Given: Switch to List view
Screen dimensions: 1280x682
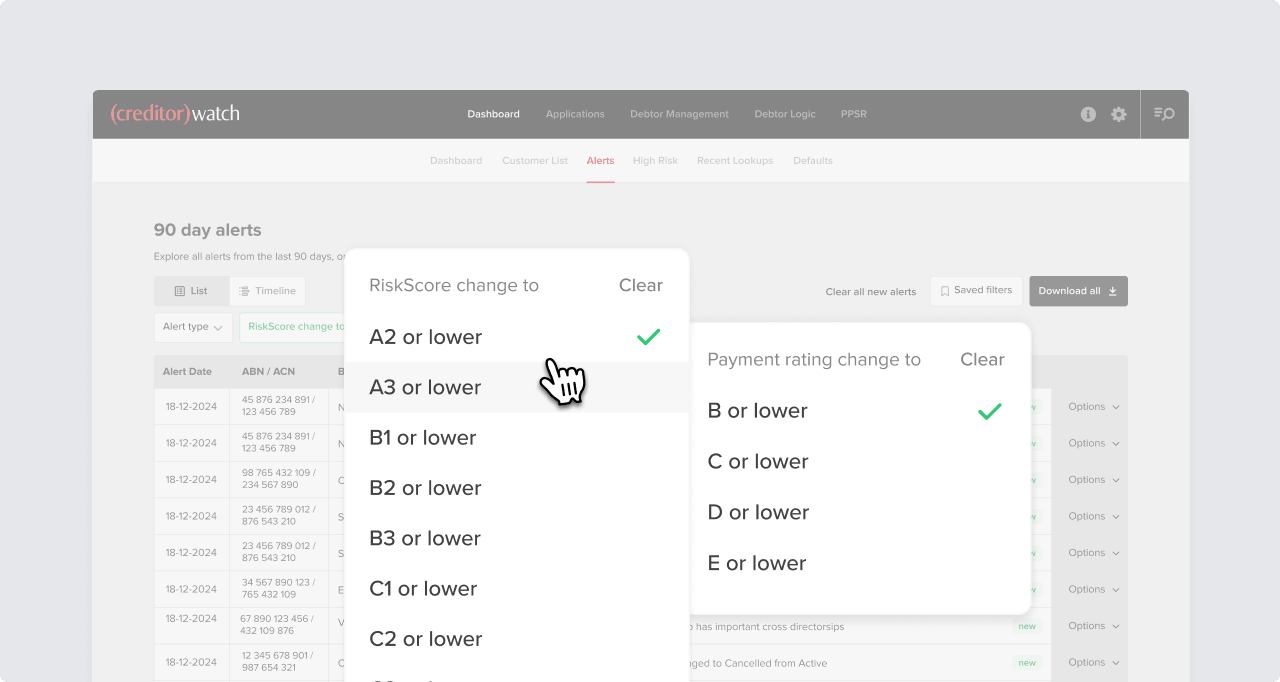Looking at the screenshot, I should click(191, 291).
